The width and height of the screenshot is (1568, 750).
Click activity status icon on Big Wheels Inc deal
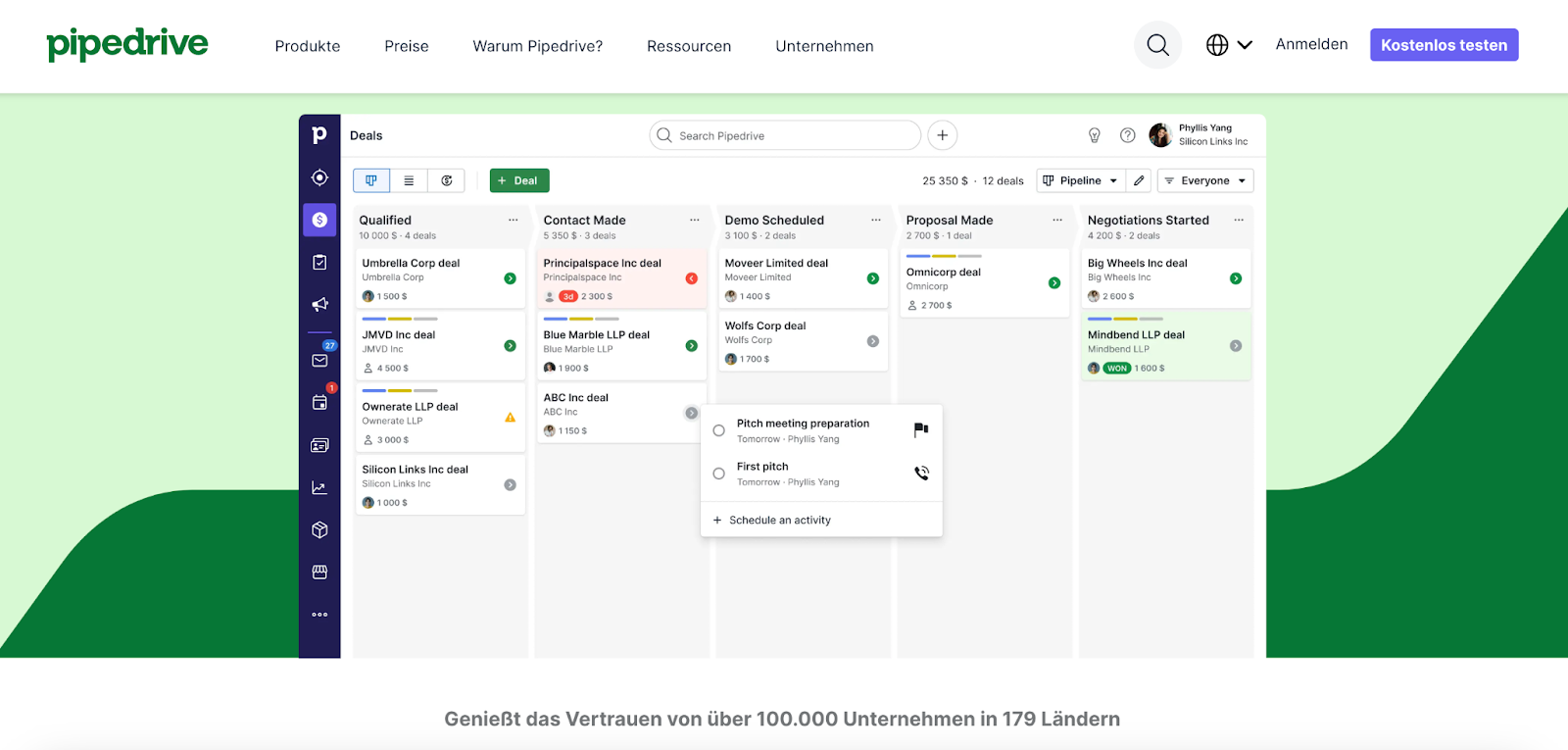tap(1236, 278)
